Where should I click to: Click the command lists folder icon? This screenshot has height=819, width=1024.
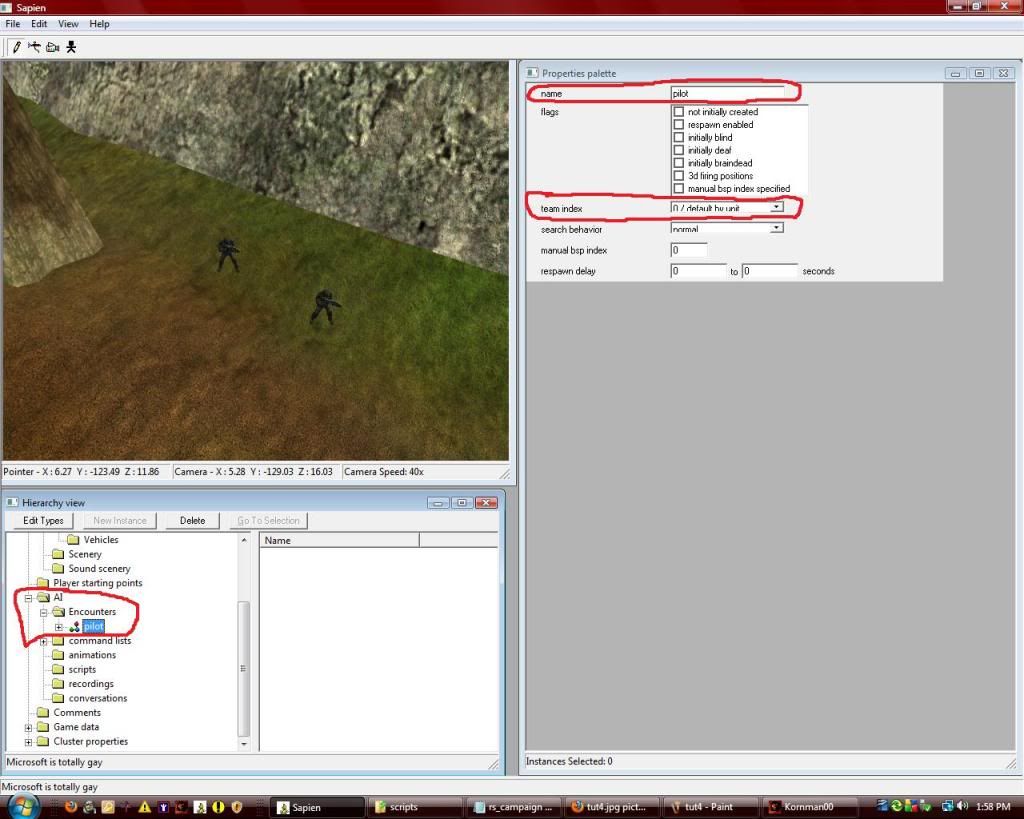tap(58, 641)
